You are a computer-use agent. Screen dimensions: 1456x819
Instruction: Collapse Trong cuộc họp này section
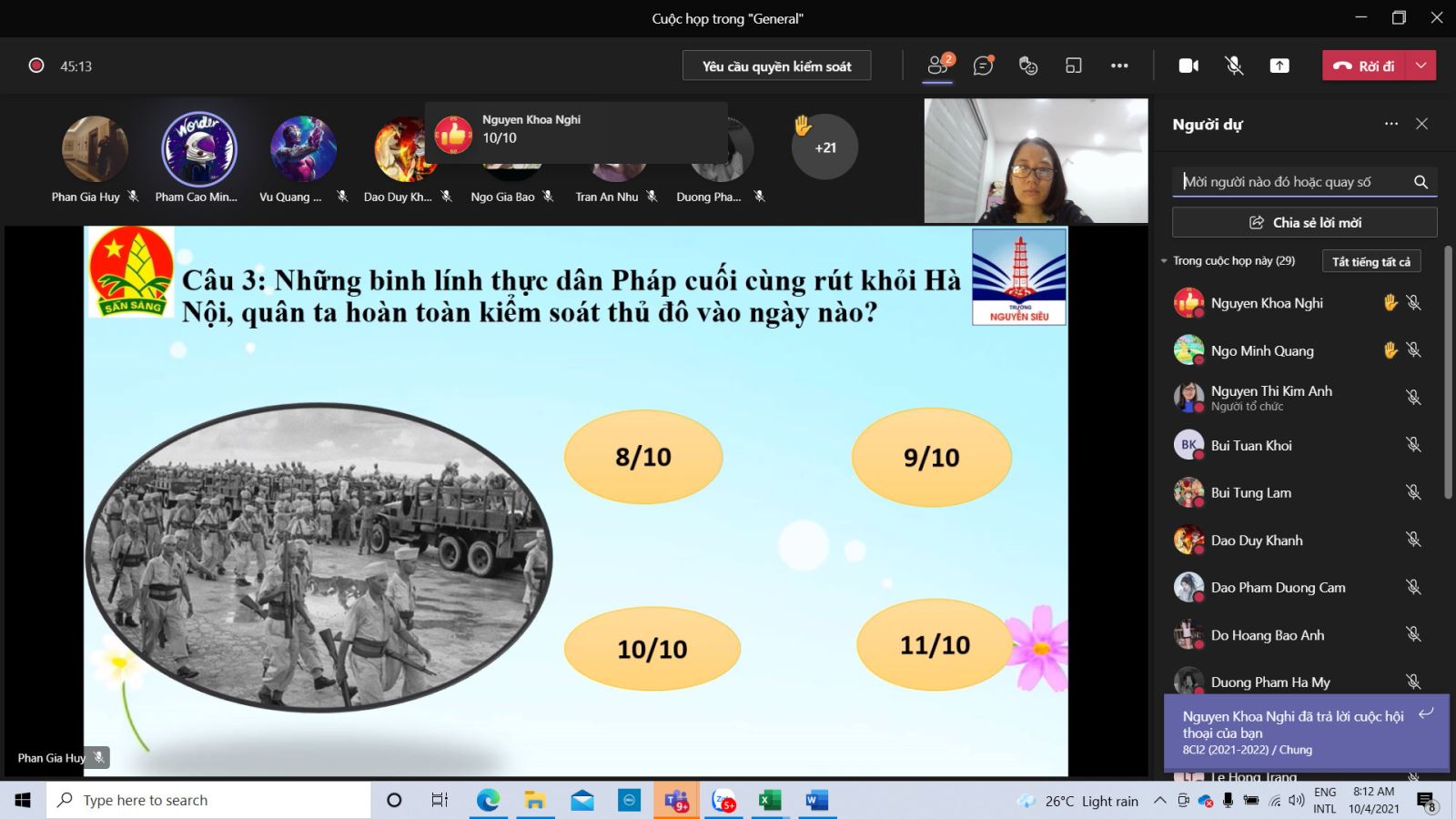(1164, 261)
